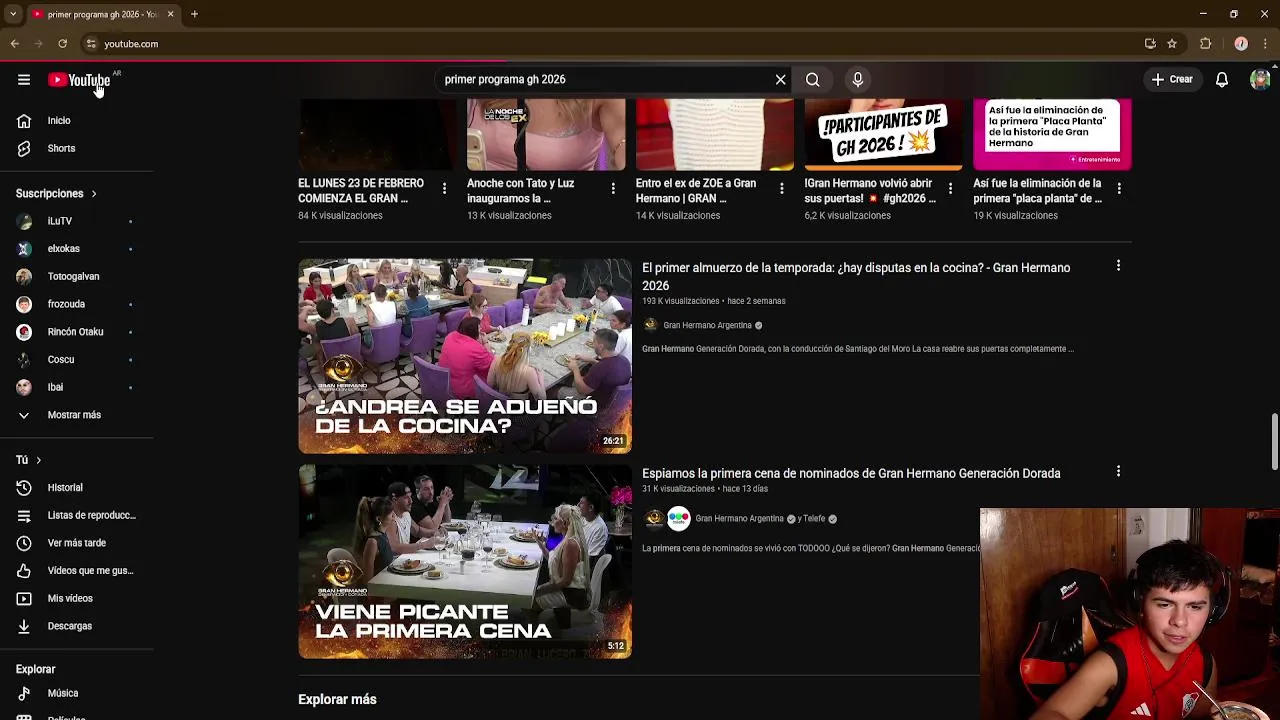
Task: View site information icon beside youtube.com
Action: (x=91, y=44)
